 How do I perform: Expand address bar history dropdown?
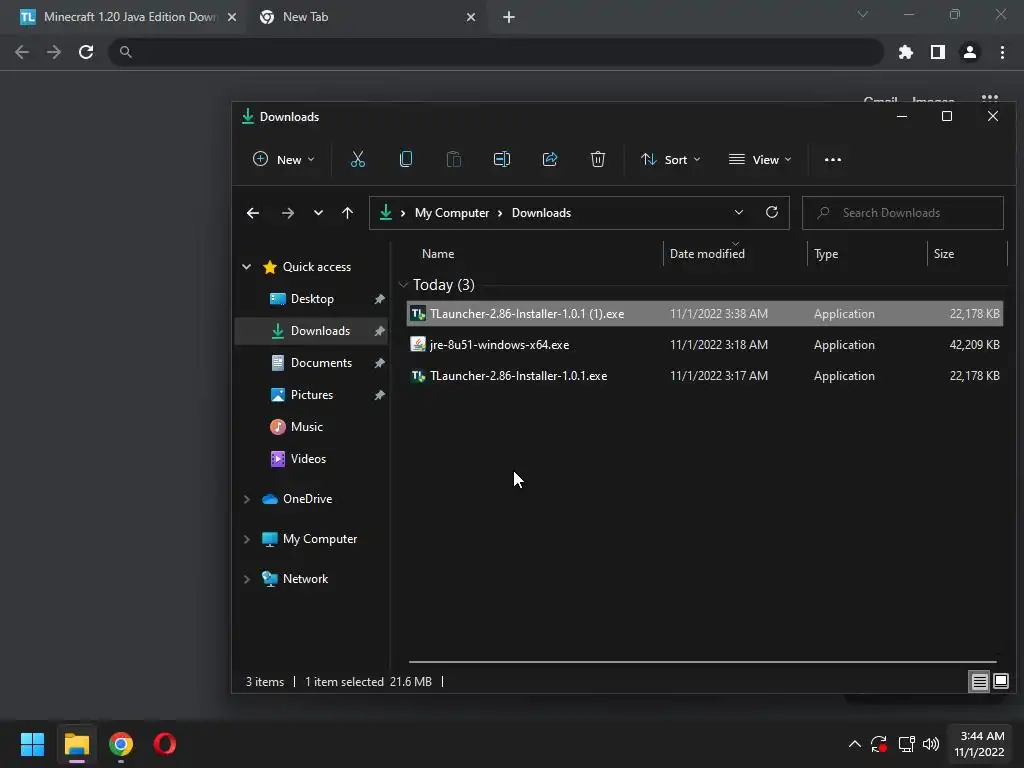point(739,212)
